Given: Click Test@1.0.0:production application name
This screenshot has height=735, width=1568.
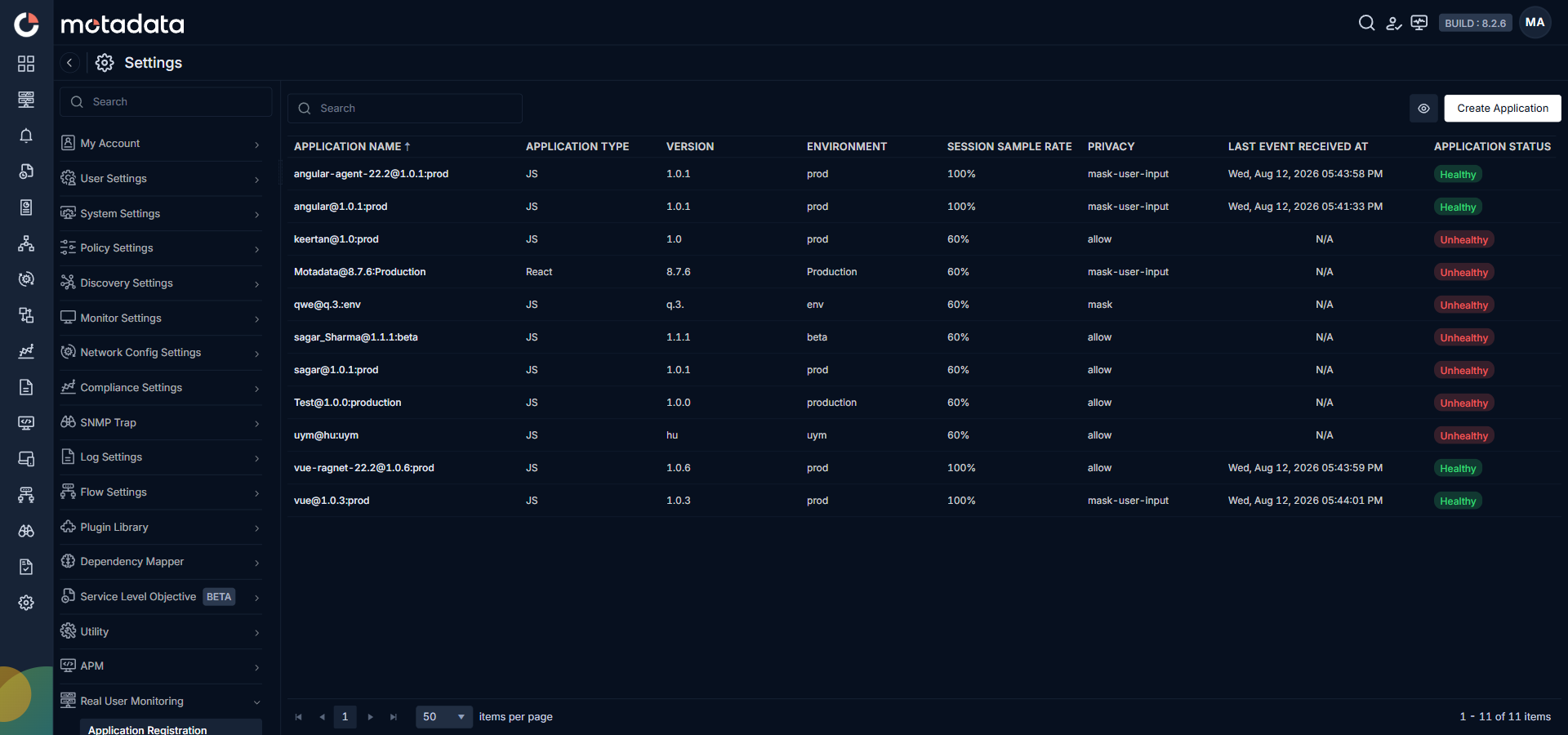Looking at the screenshot, I should pos(347,403).
